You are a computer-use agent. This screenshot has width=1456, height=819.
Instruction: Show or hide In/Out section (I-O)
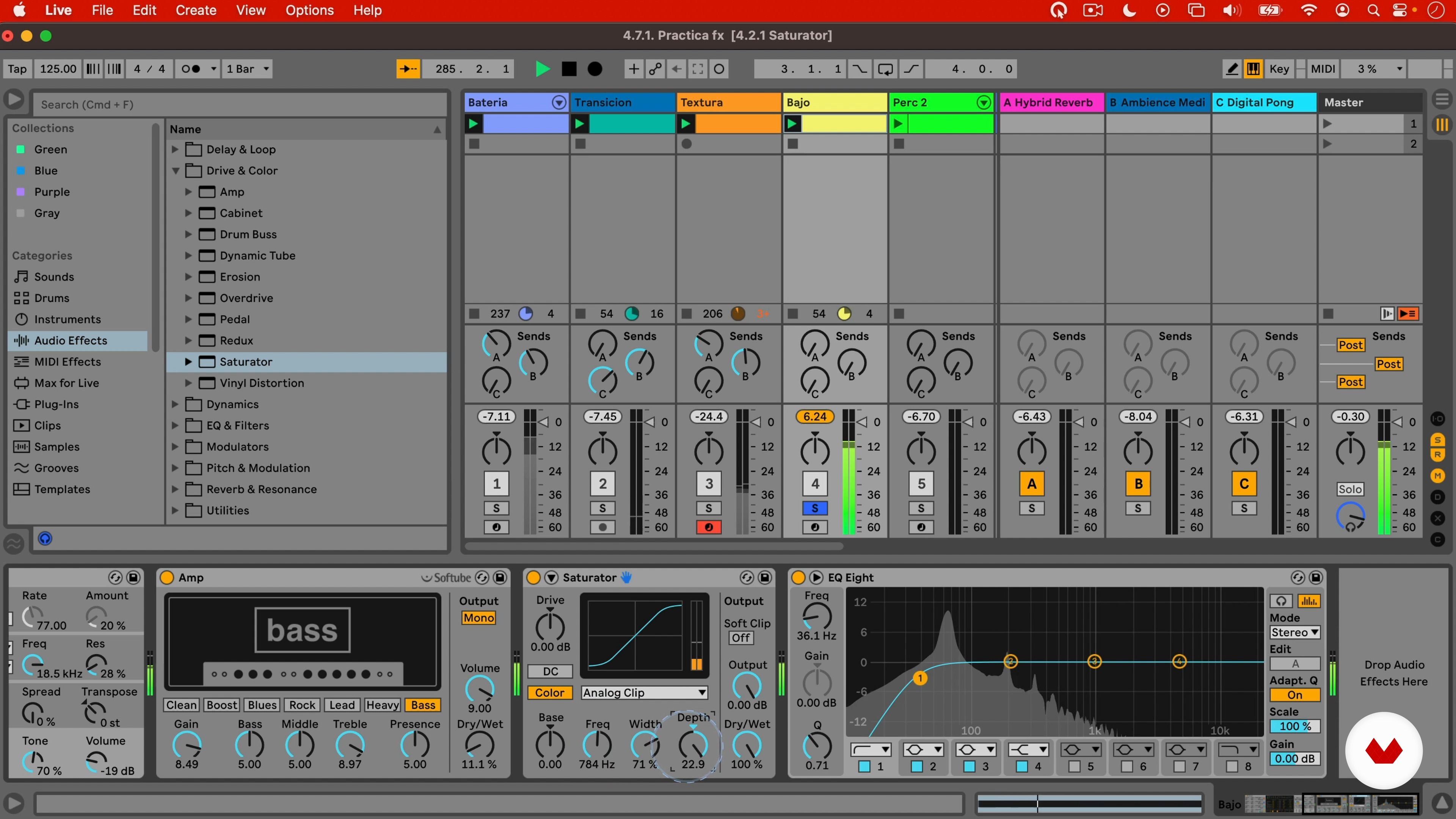pyautogui.click(x=1437, y=419)
